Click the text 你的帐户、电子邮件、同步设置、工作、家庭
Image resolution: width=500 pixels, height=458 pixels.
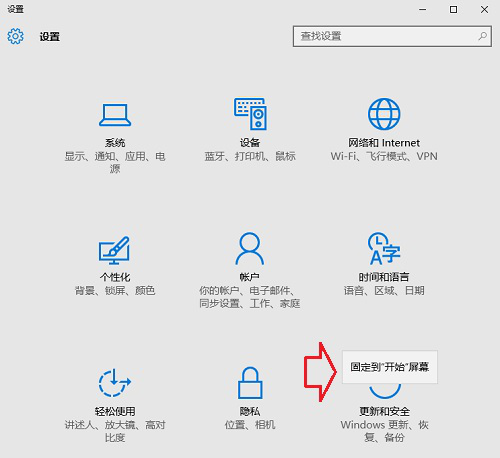pos(250,297)
